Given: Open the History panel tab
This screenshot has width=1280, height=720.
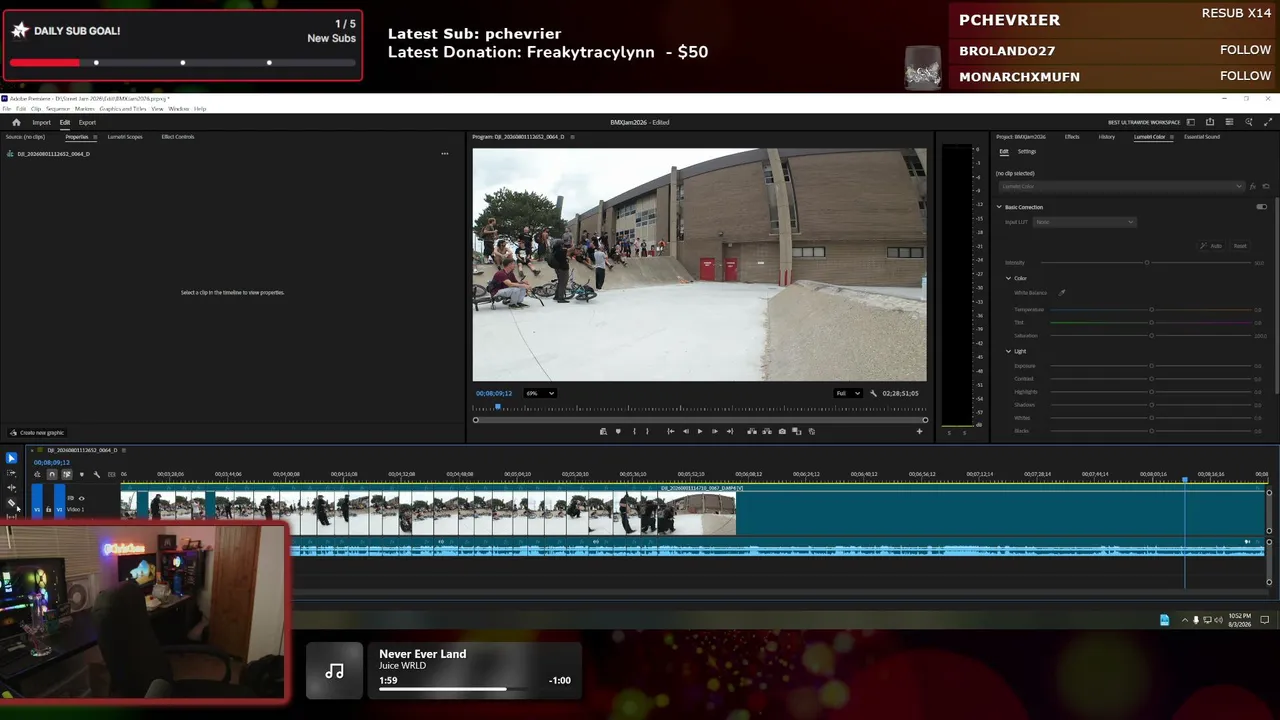Looking at the screenshot, I should pyautogui.click(x=1107, y=137).
